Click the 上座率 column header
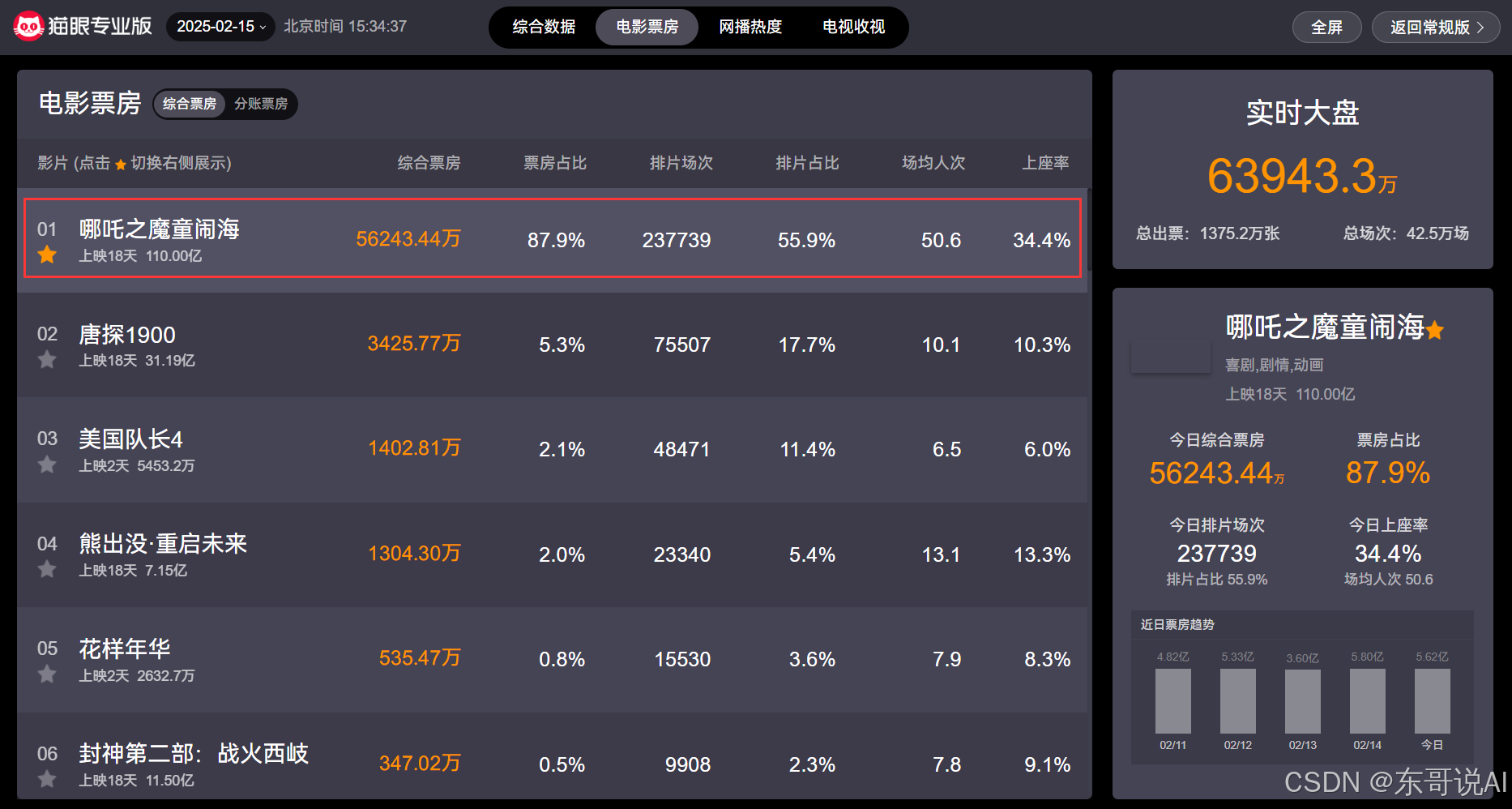The height and width of the screenshot is (809, 1512). [1045, 163]
